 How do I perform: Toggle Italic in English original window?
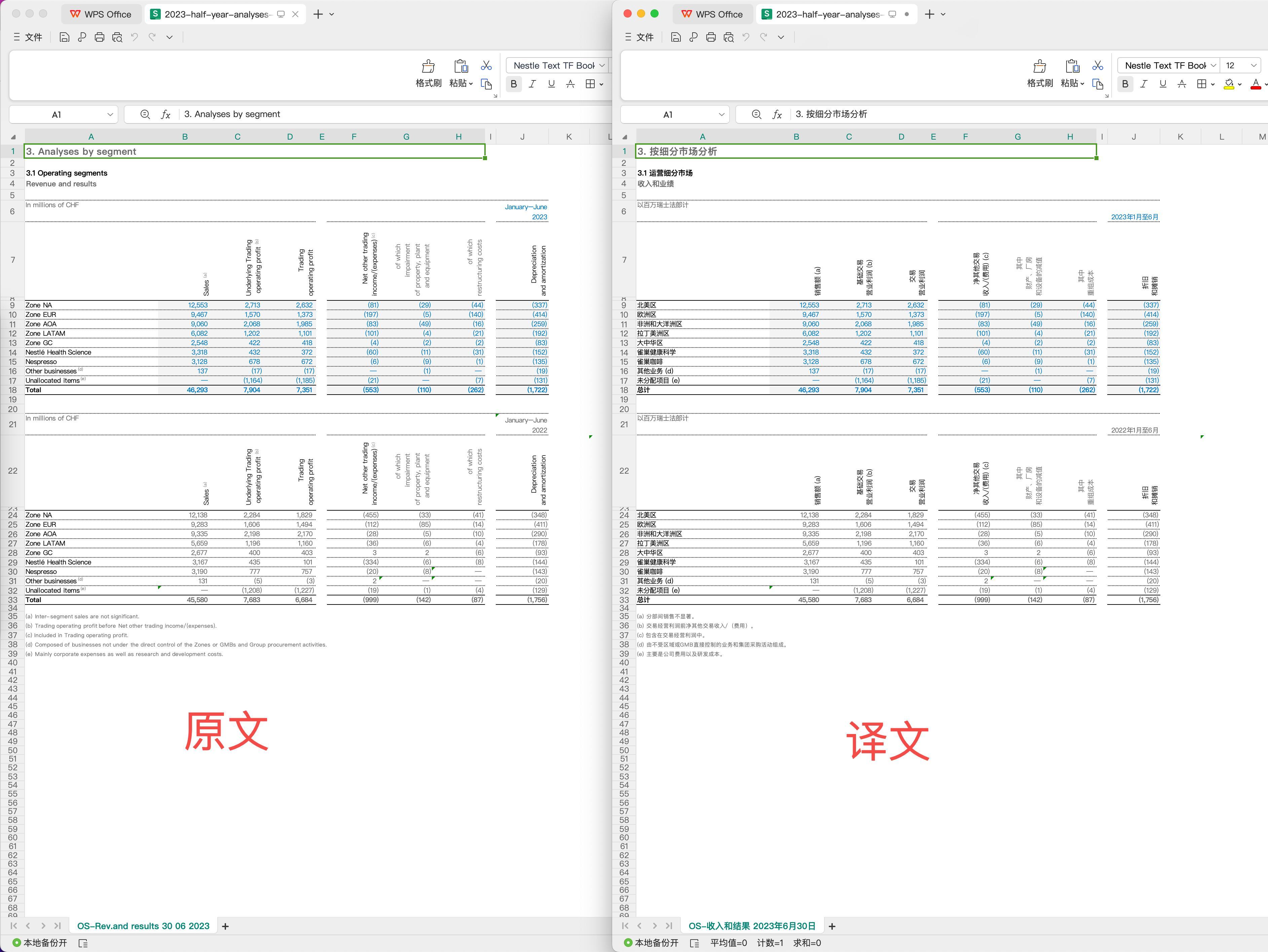click(x=532, y=84)
